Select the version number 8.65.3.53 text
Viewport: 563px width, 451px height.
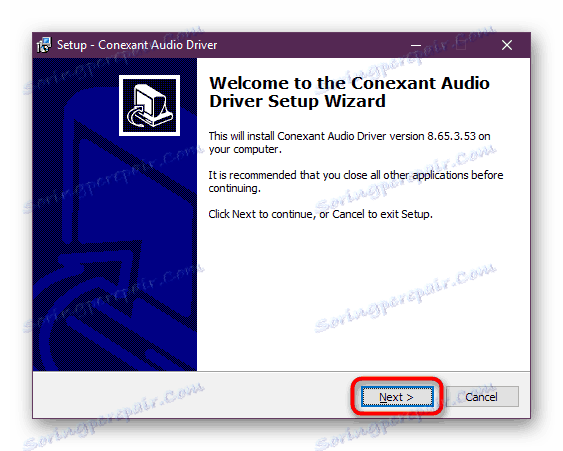(x=451, y=136)
